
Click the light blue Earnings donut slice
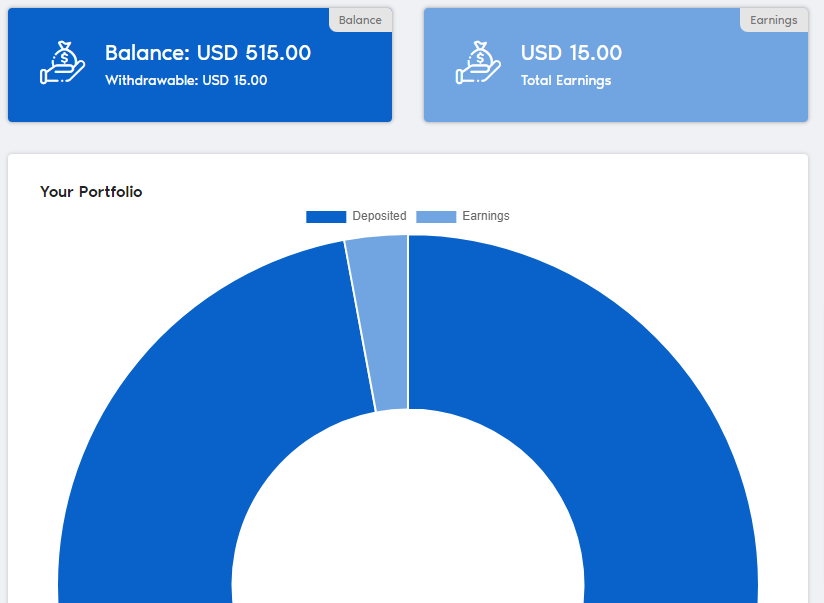coord(384,321)
